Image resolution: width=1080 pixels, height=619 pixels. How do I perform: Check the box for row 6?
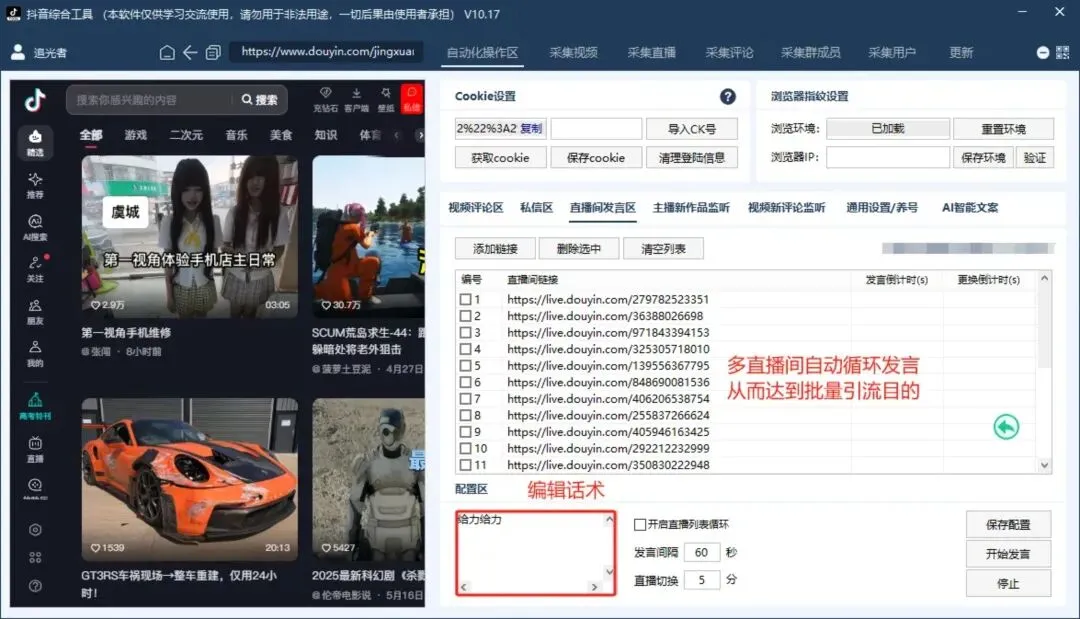click(x=466, y=382)
